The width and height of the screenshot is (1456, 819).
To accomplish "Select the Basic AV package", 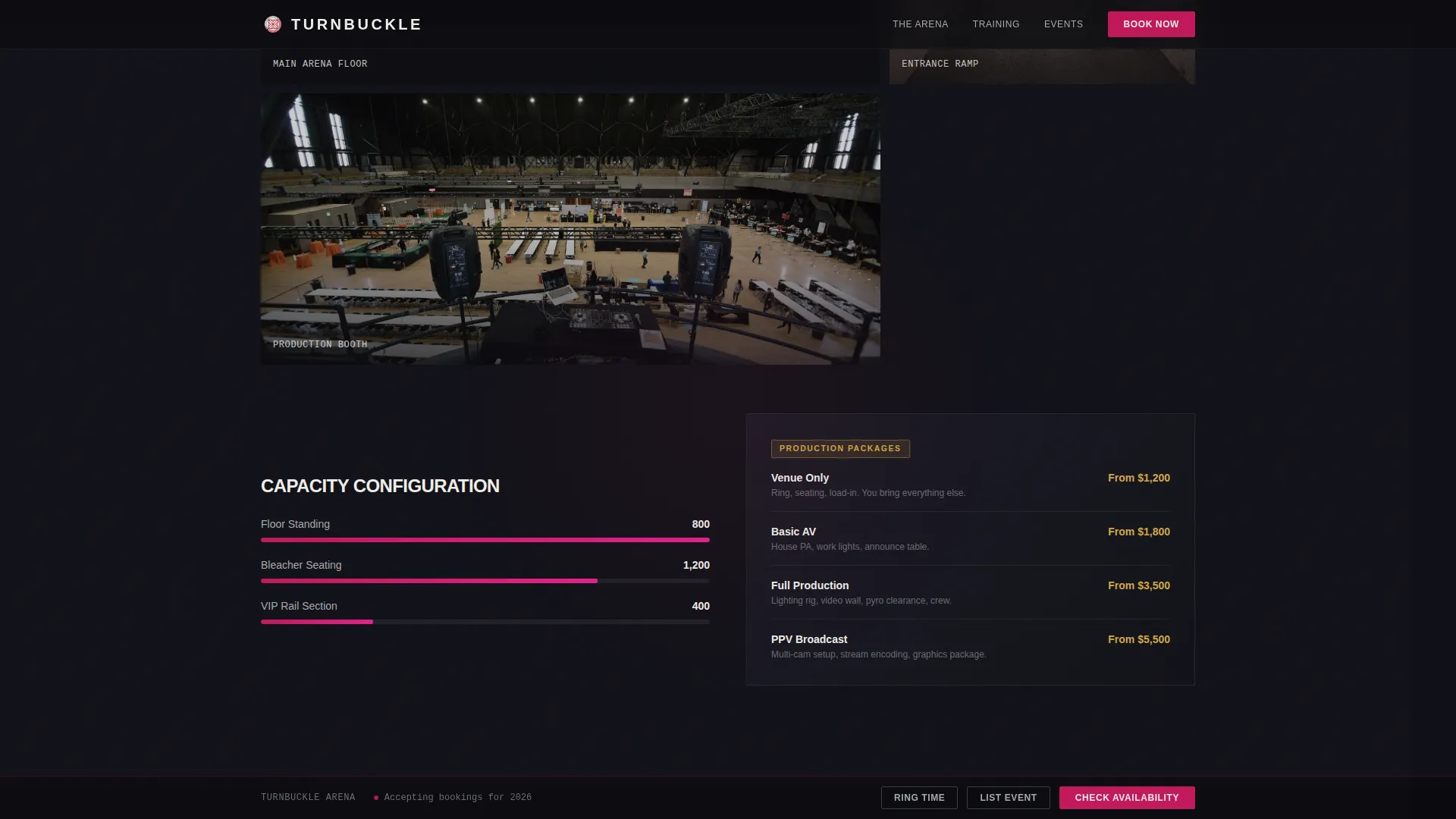I will tap(970, 538).
